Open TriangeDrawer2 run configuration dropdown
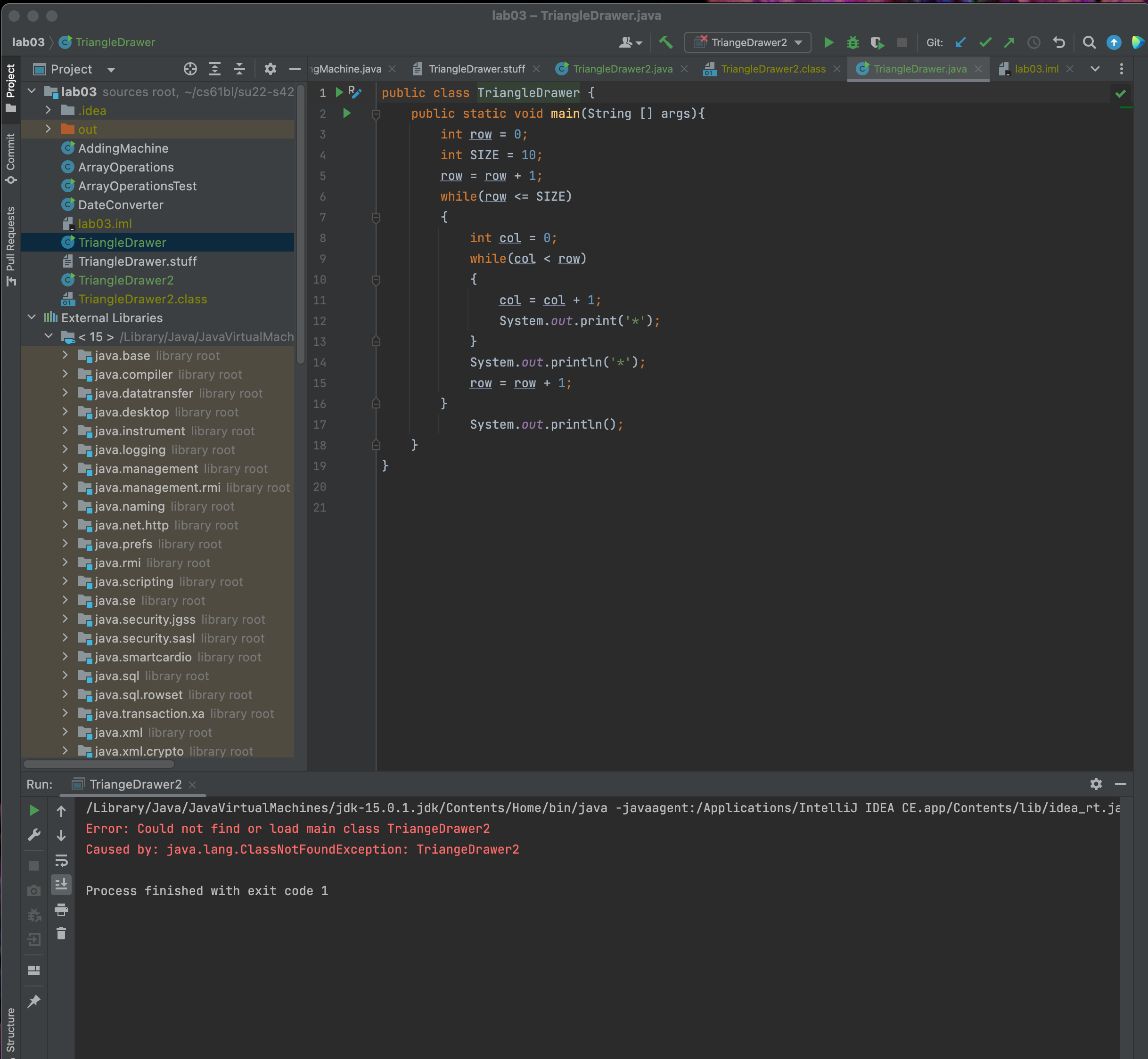This screenshot has height=1059, width=1148. coord(748,42)
